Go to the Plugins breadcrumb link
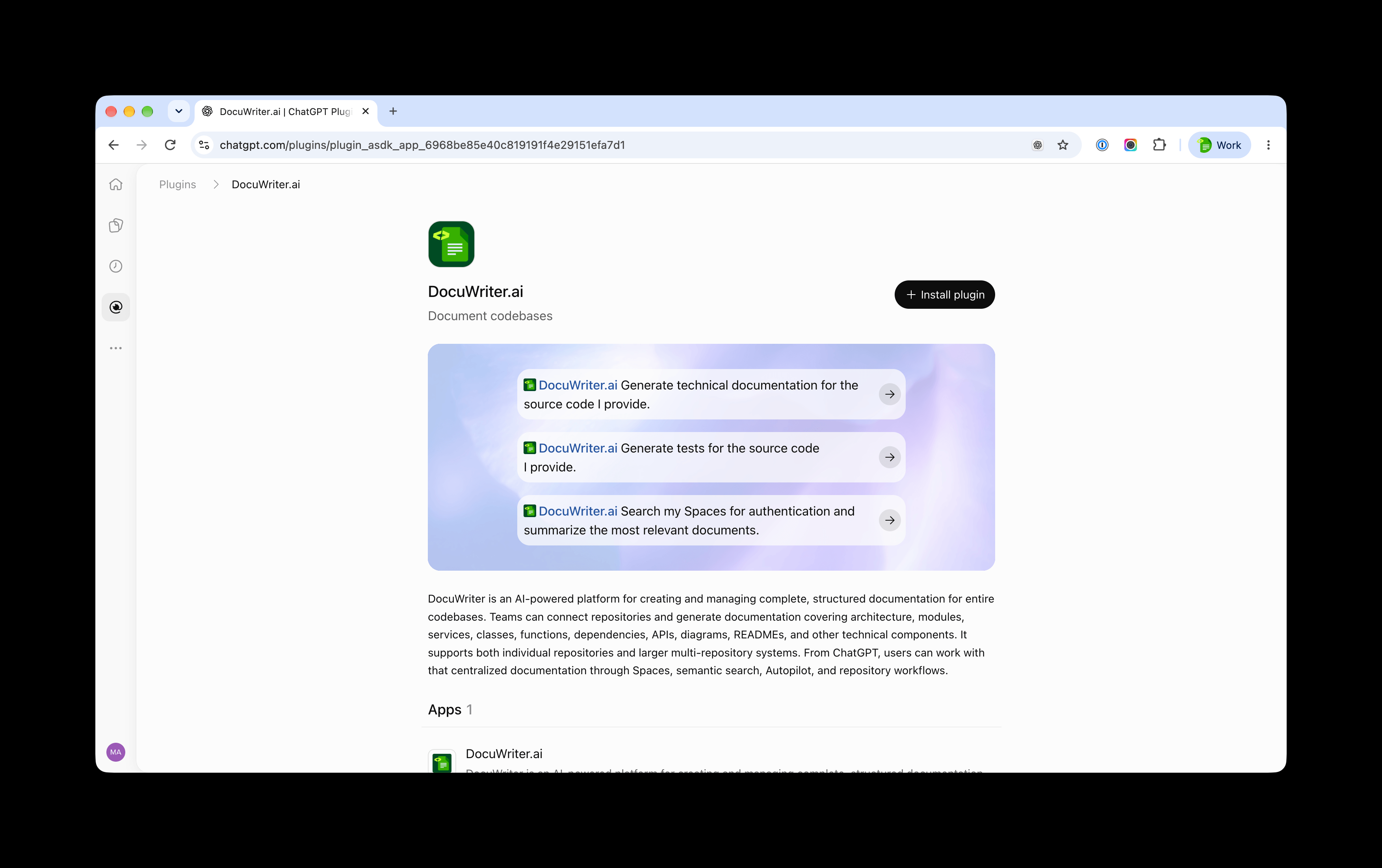1382x868 pixels. tap(177, 185)
